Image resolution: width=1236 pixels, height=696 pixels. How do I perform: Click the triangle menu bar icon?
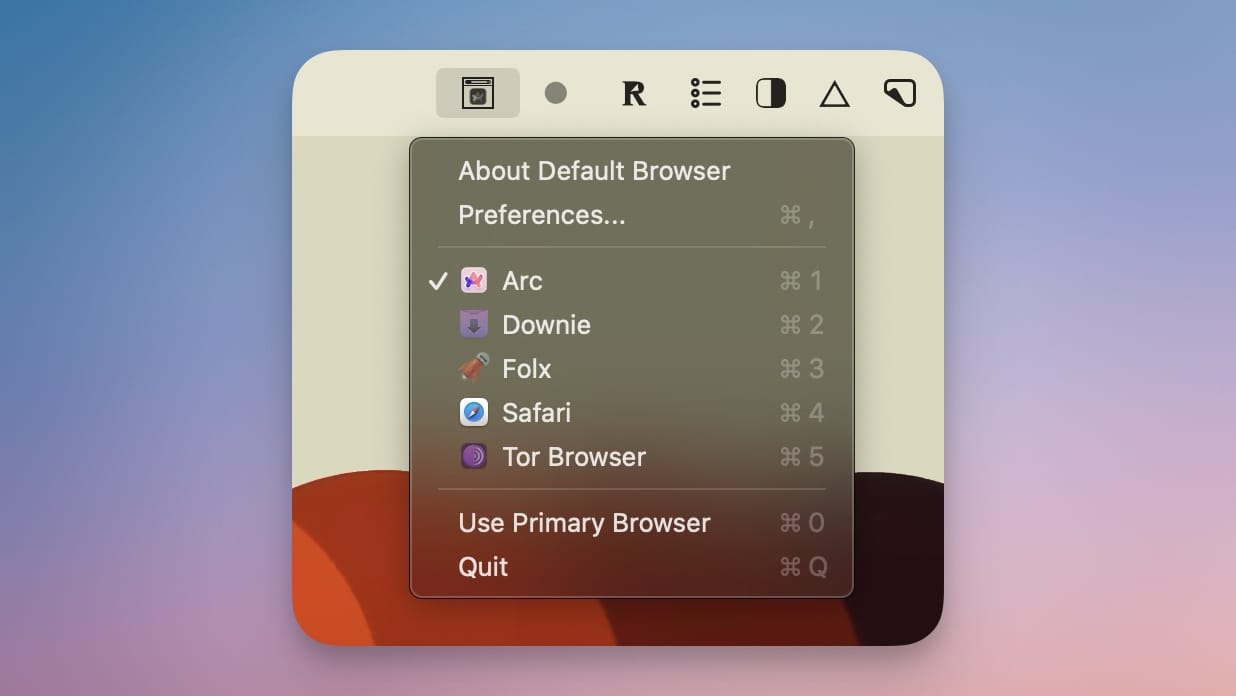click(834, 92)
